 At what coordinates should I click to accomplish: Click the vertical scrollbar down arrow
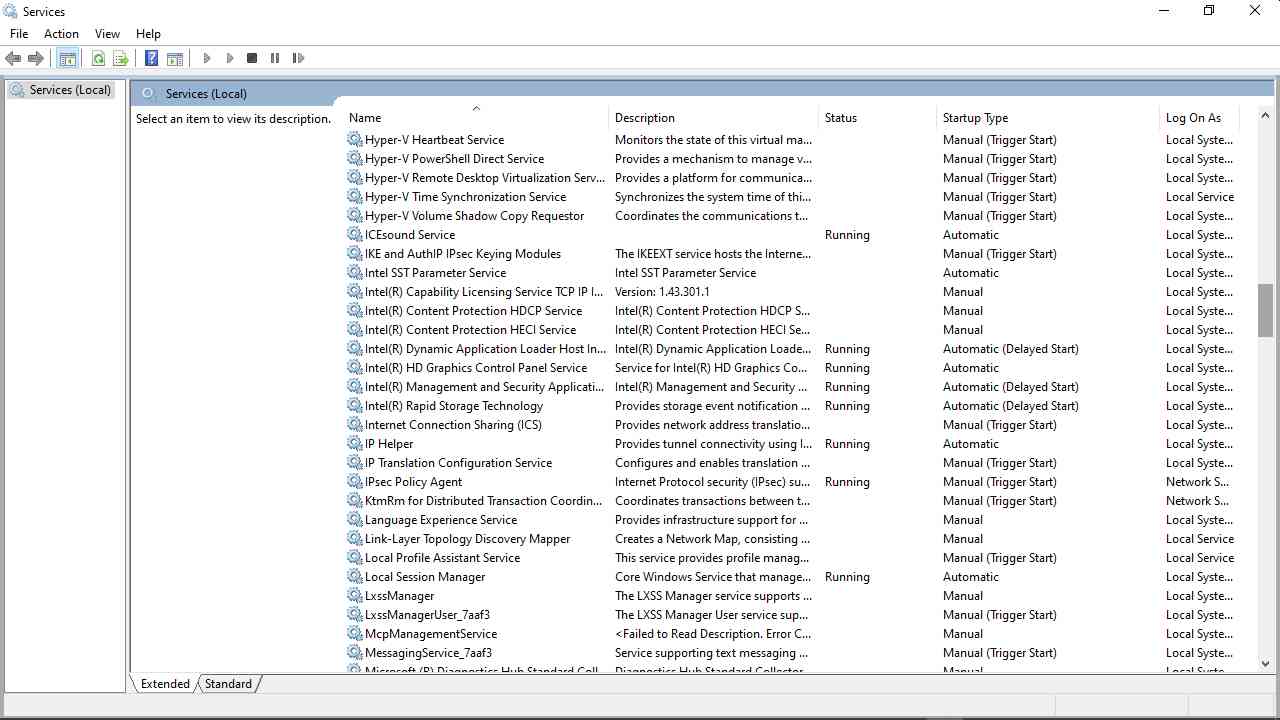pyautogui.click(x=1265, y=663)
